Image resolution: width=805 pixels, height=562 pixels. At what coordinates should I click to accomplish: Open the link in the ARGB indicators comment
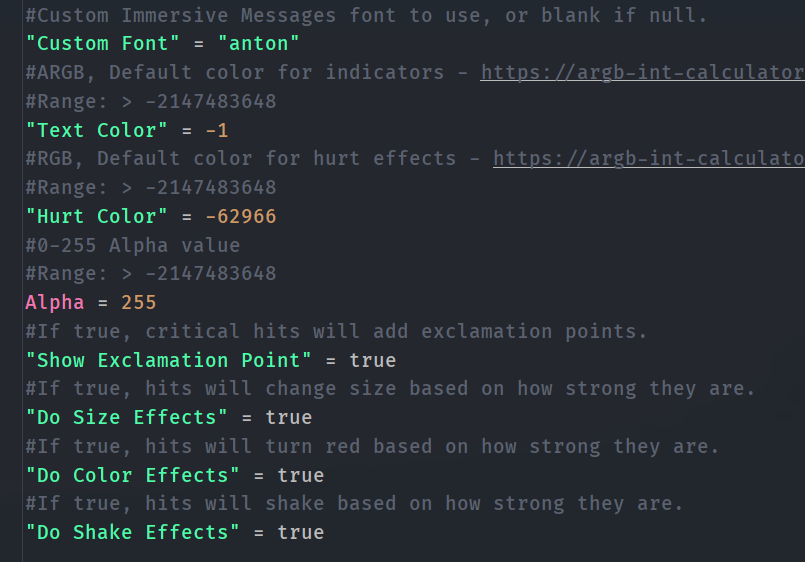click(642, 72)
